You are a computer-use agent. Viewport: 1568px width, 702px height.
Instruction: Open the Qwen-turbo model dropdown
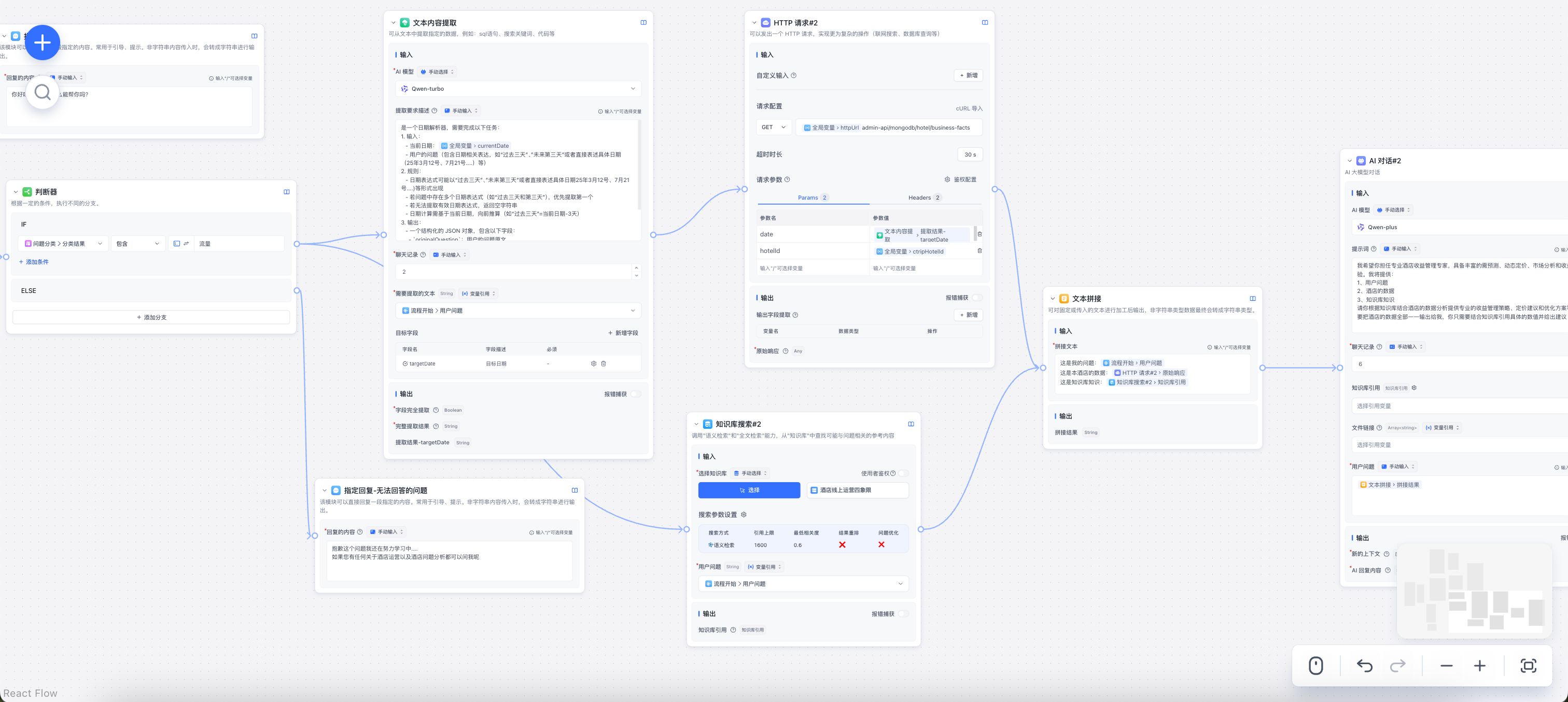pos(518,89)
